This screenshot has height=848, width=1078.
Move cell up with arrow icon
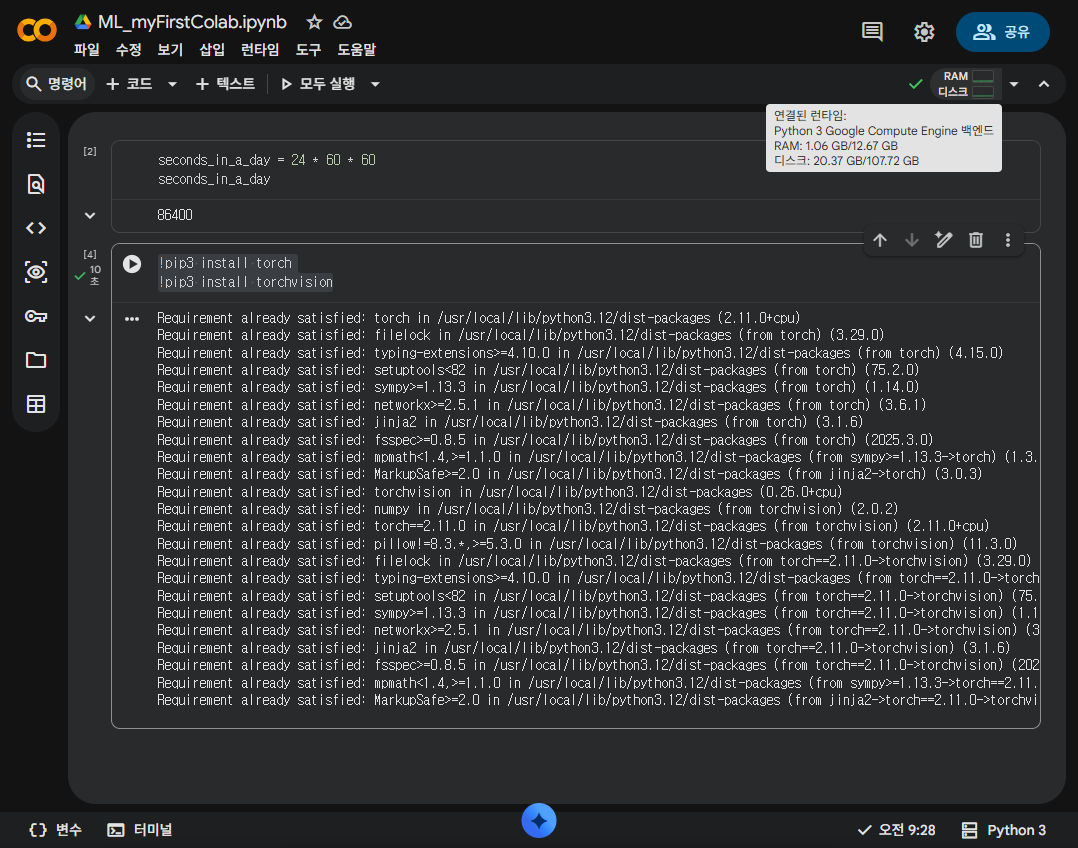[880, 240]
